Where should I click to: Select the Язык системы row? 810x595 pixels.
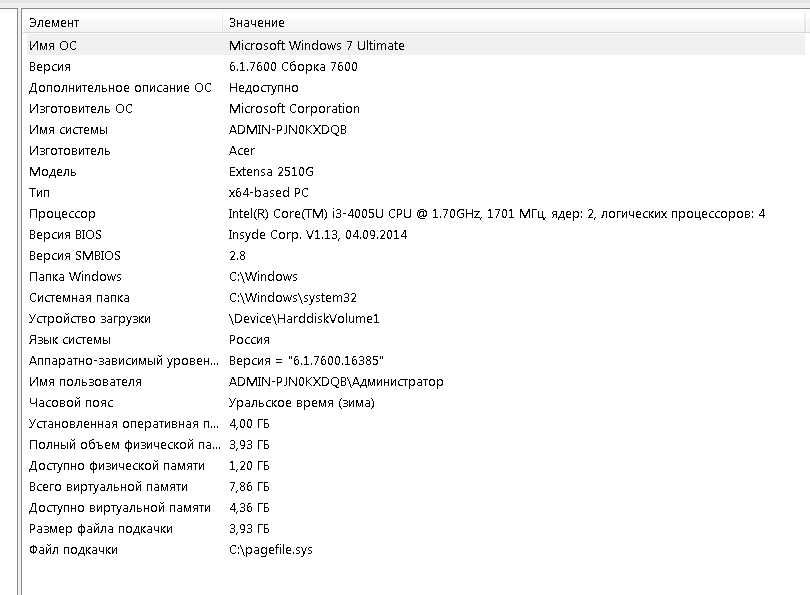pos(415,340)
